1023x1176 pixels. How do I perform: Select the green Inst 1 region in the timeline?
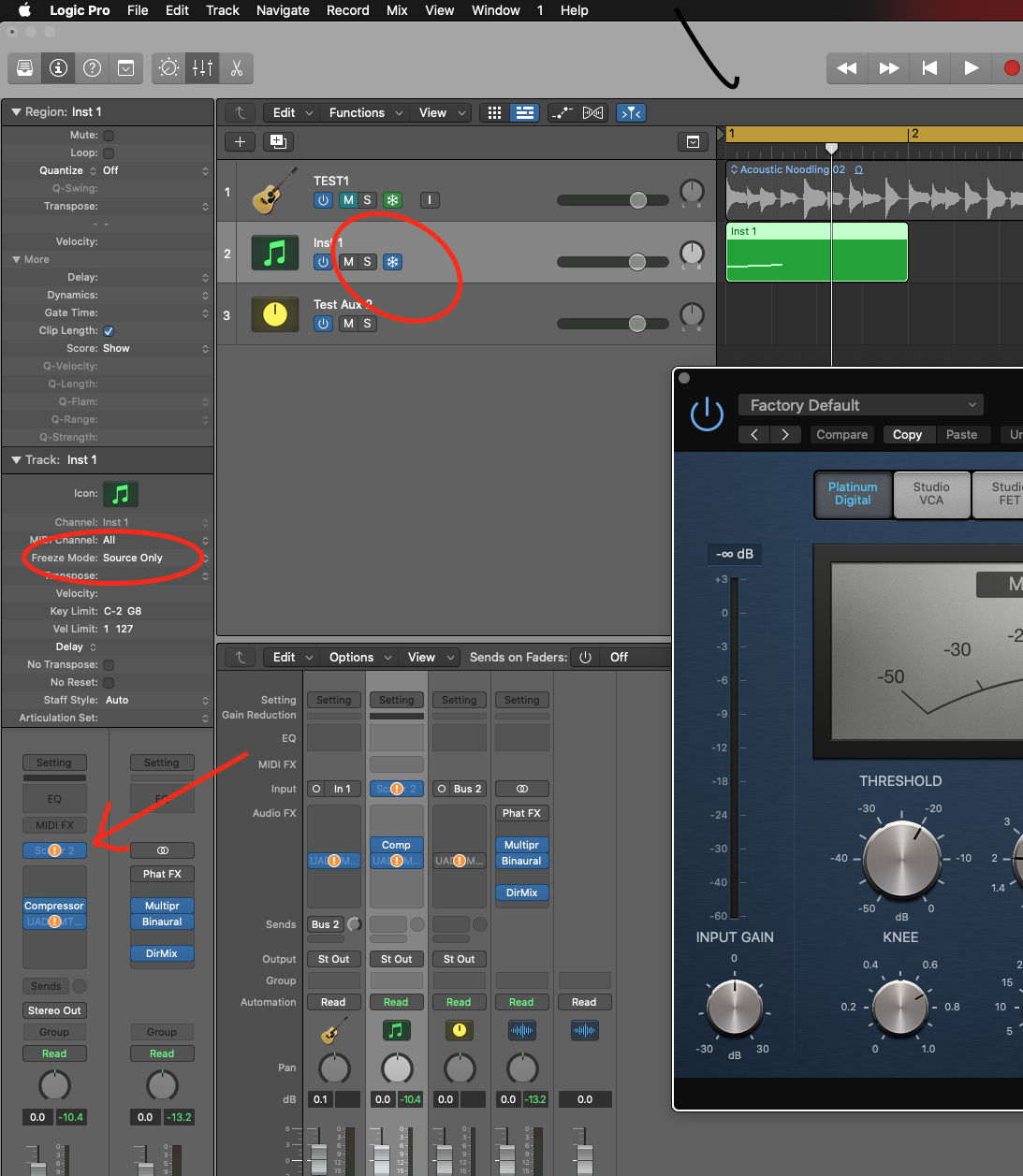(x=816, y=252)
